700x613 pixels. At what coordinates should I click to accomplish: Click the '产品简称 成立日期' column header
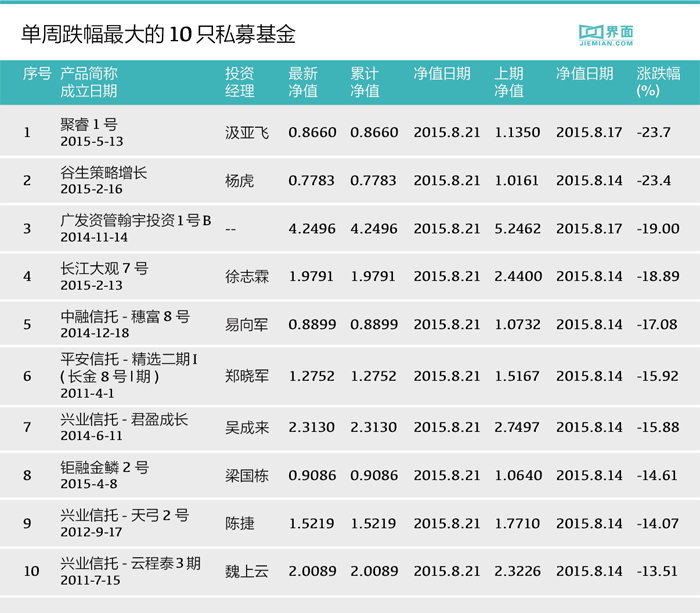click(89, 82)
